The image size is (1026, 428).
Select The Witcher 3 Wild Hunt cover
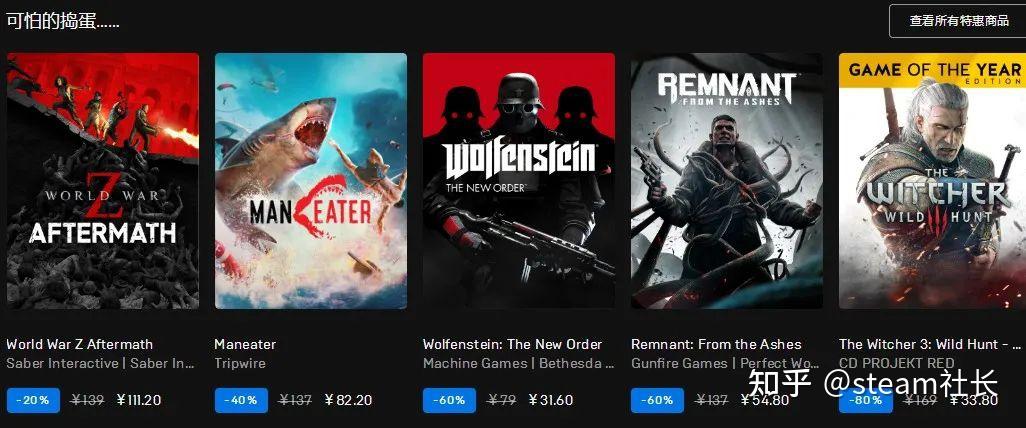pos(932,181)
